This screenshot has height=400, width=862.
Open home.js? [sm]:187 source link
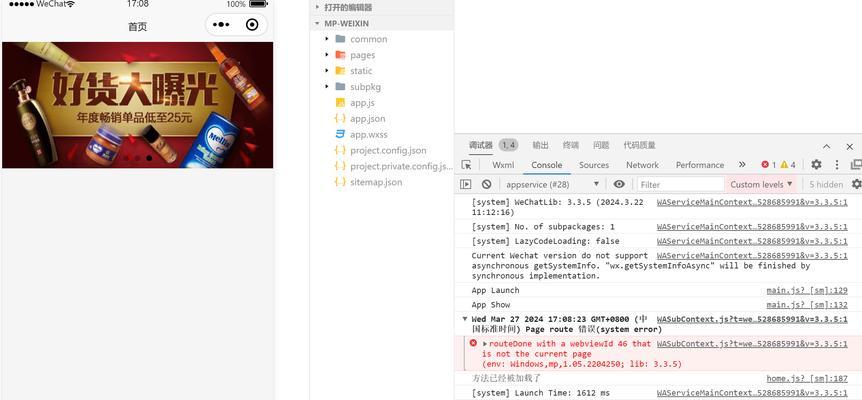coord(807,379)
